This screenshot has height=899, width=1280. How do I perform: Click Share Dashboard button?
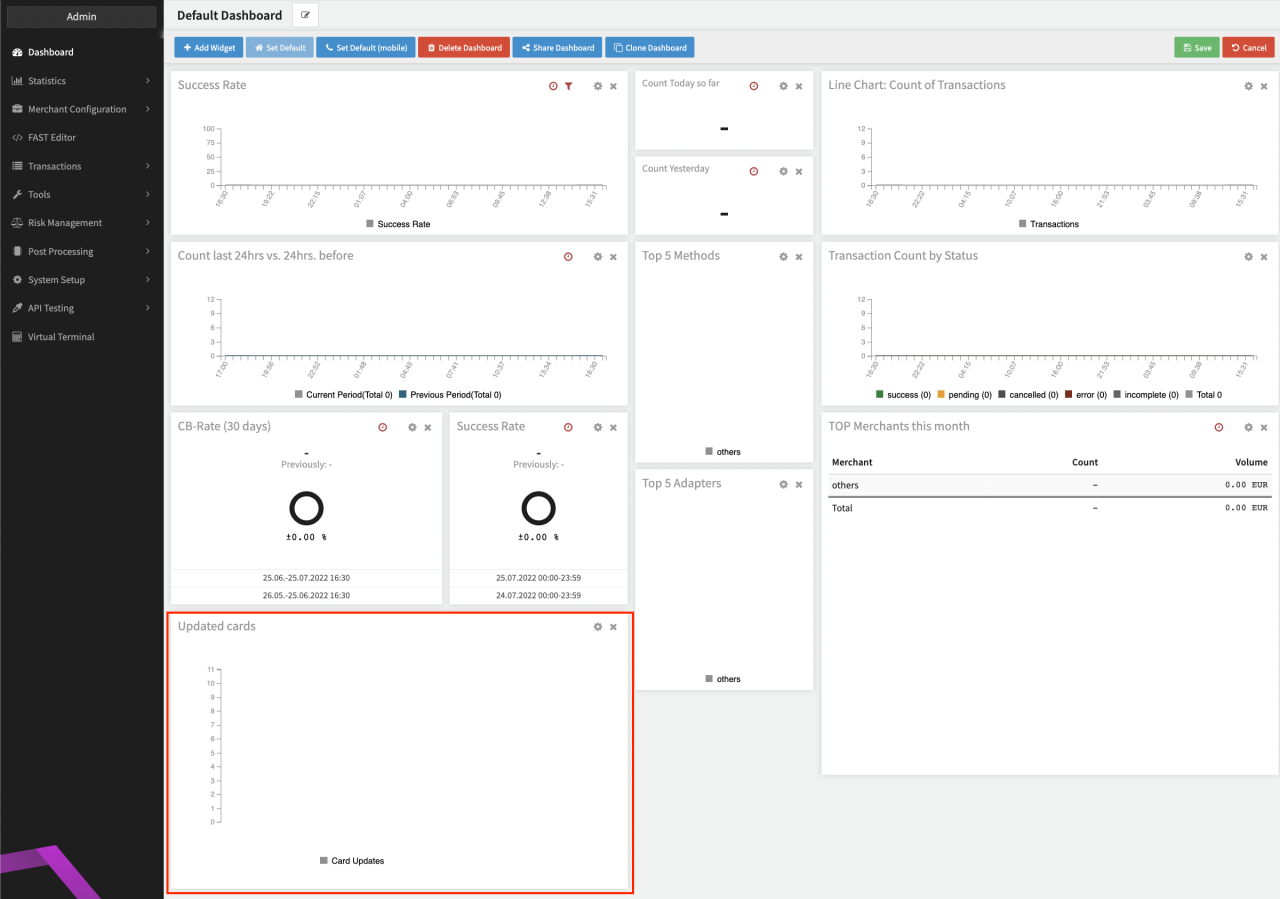(557, 48)
